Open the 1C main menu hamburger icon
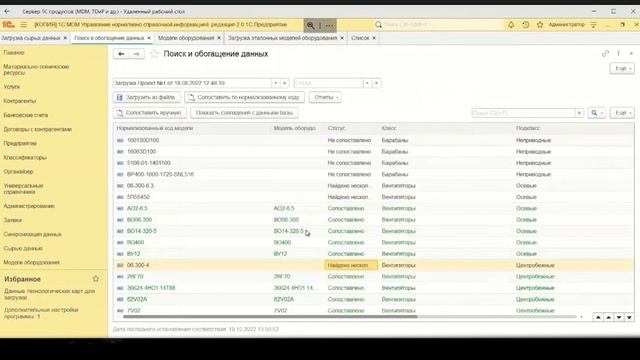Image resolution: width=640 pixels, height=360 pixels. [x=24, y=25]
